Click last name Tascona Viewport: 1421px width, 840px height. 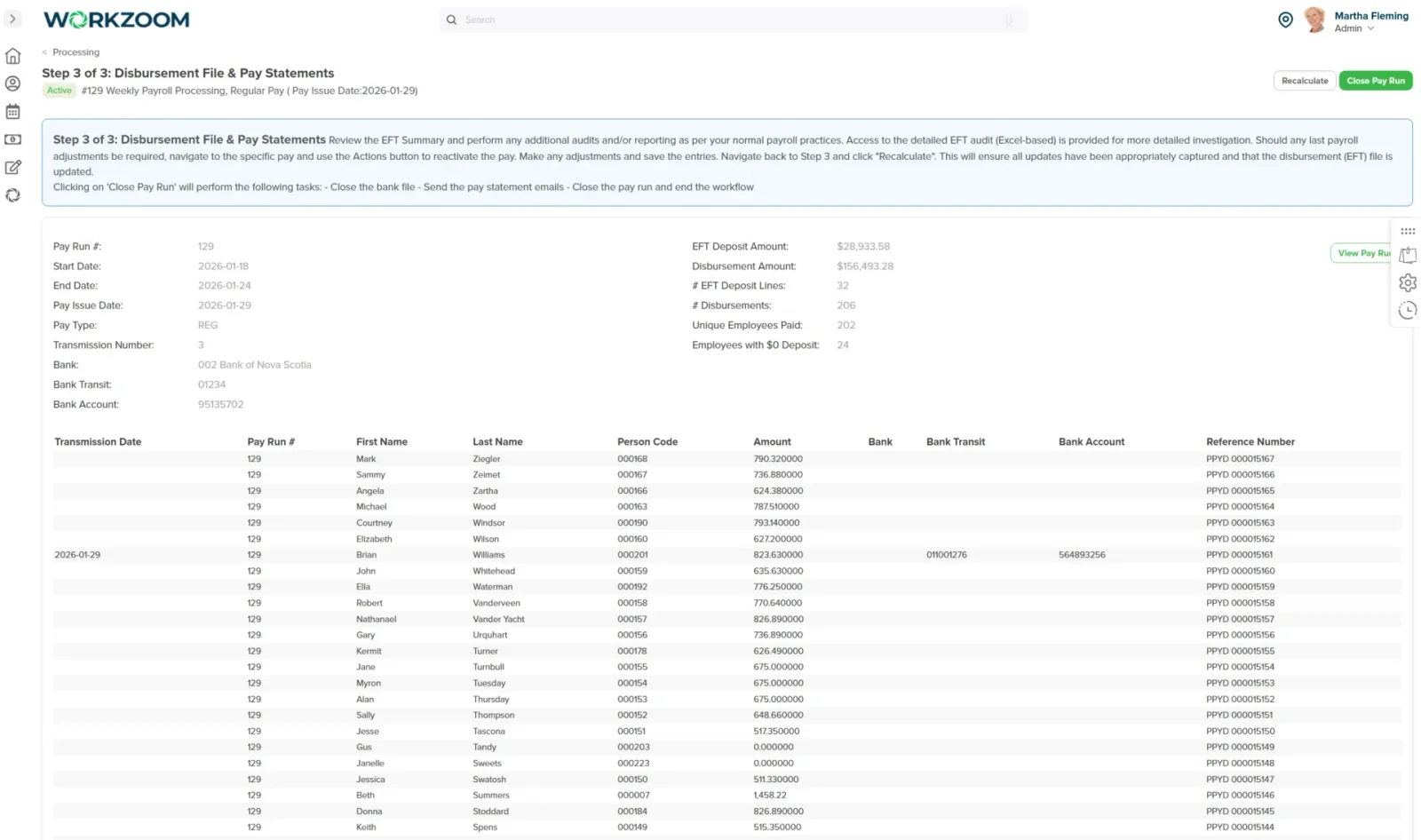(x=488, y=732)
